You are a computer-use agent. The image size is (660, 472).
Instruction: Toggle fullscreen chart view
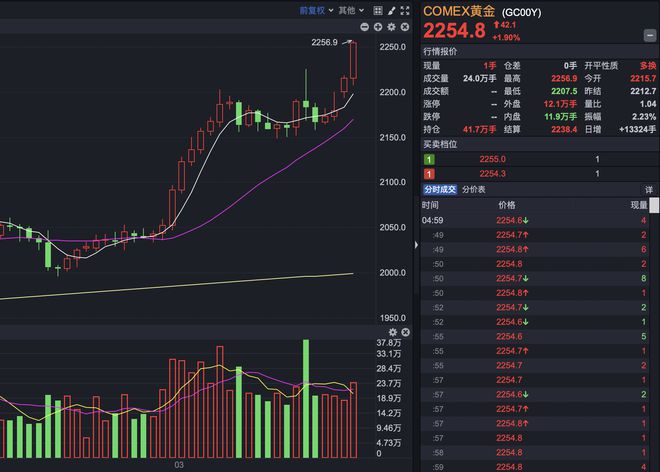pos(405,11)
